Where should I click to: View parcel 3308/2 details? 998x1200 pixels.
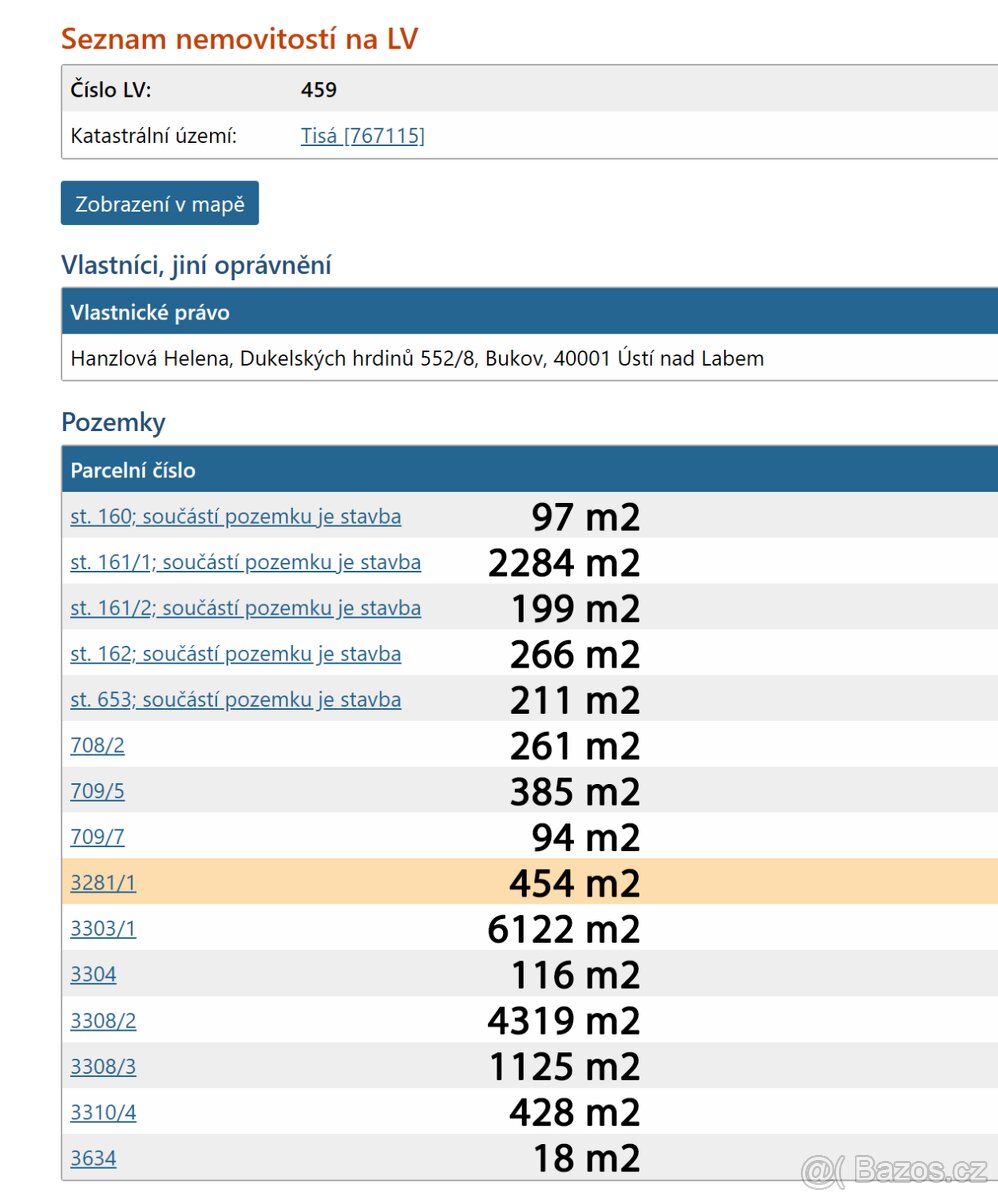pos(103,1021)
